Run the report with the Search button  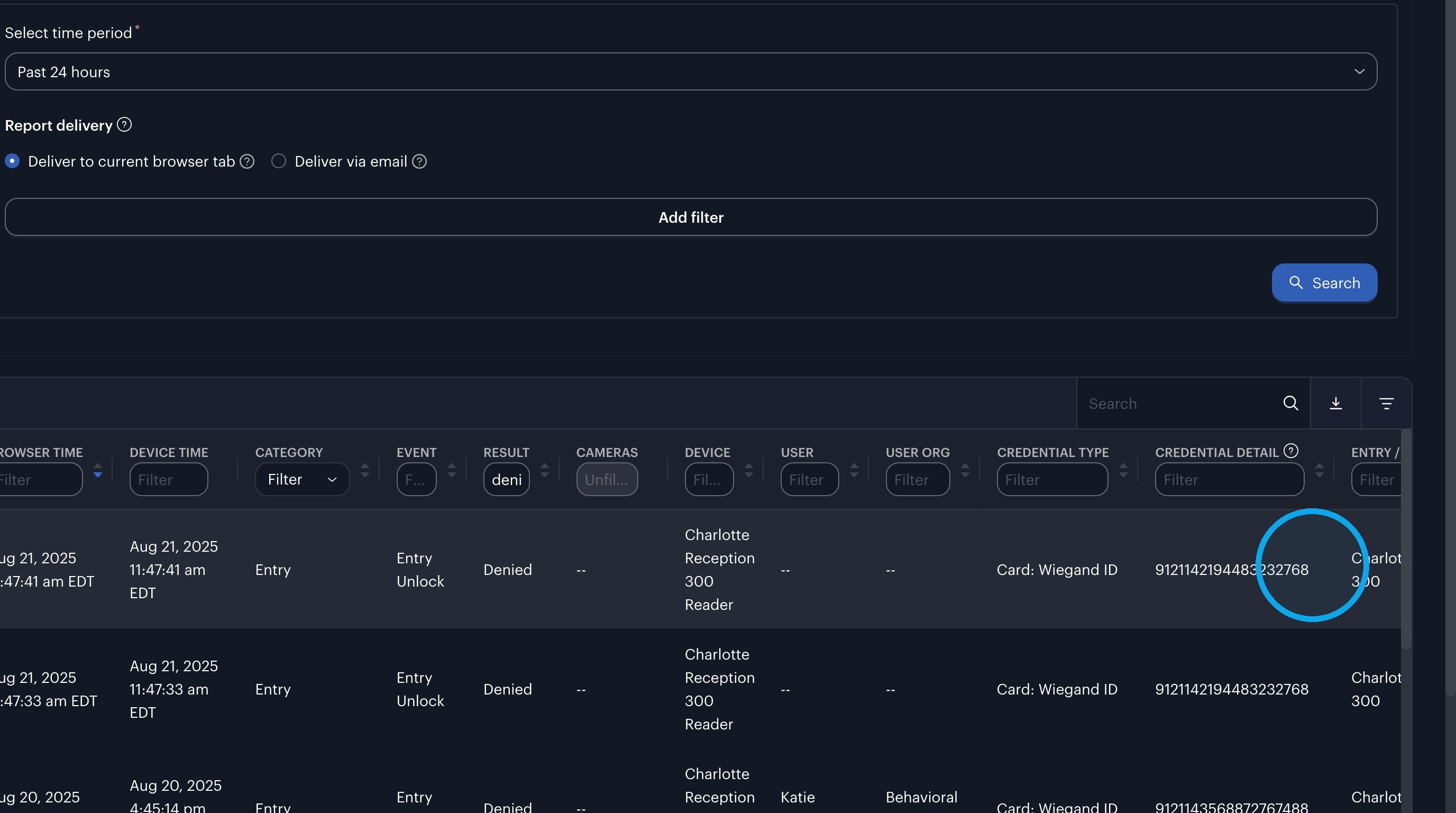pyautogui.click(x=1324, y=282)
